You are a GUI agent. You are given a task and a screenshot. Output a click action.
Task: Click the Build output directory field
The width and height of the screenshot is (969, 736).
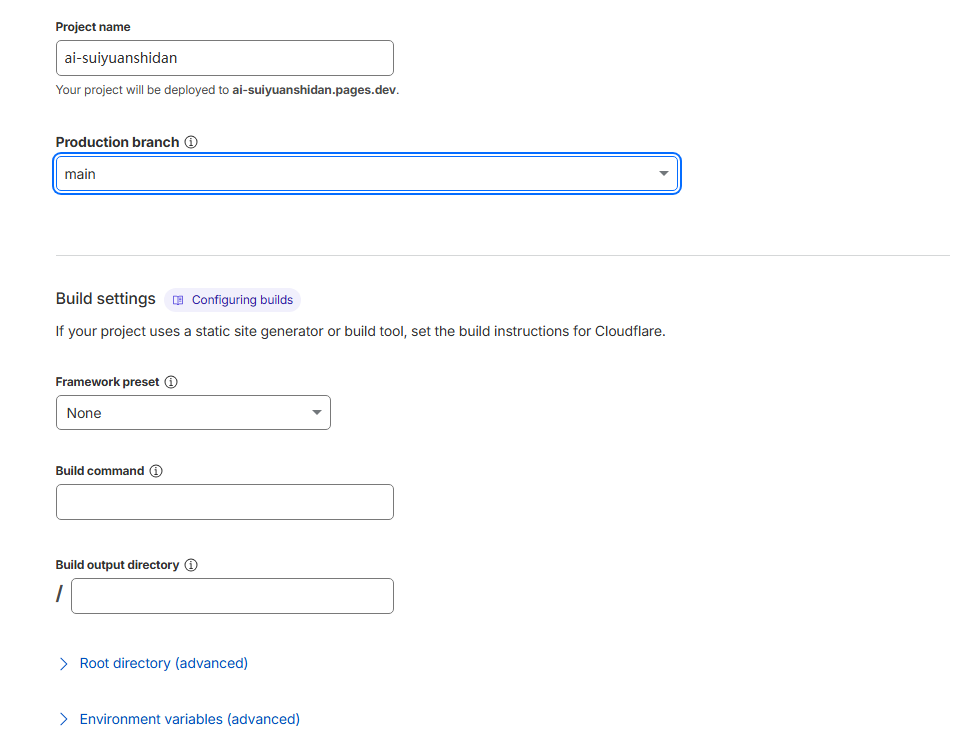coord(232,596)
